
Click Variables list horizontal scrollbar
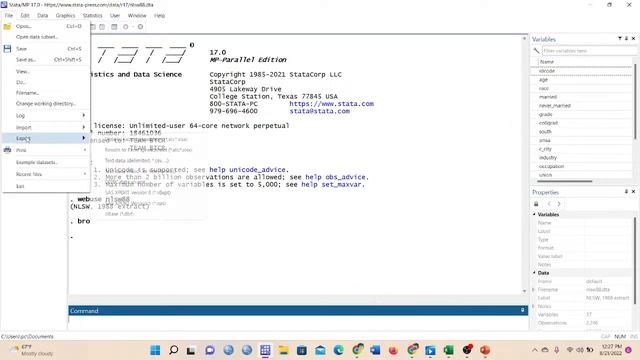(565, 181)
